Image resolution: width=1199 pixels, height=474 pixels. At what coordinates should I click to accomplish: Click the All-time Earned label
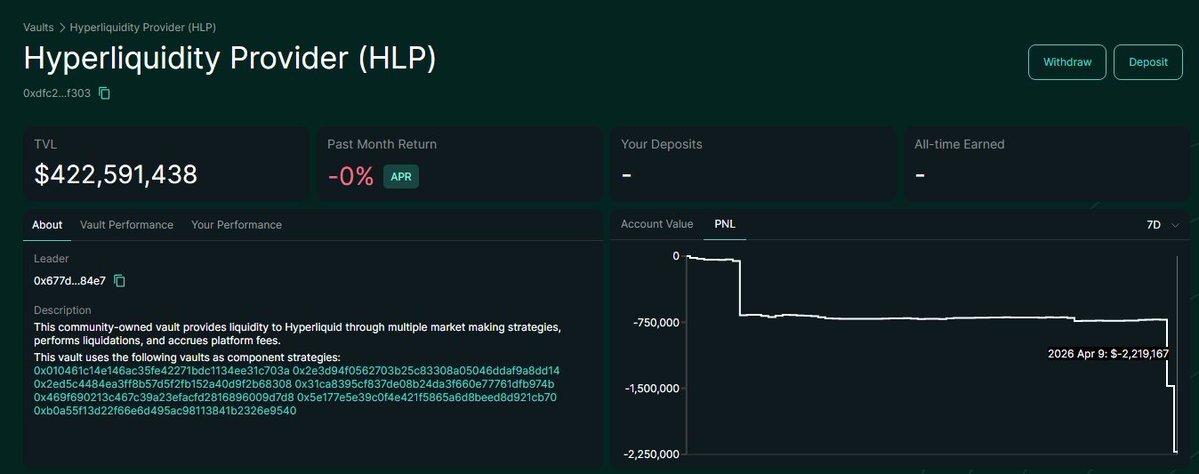click(960, 144)
